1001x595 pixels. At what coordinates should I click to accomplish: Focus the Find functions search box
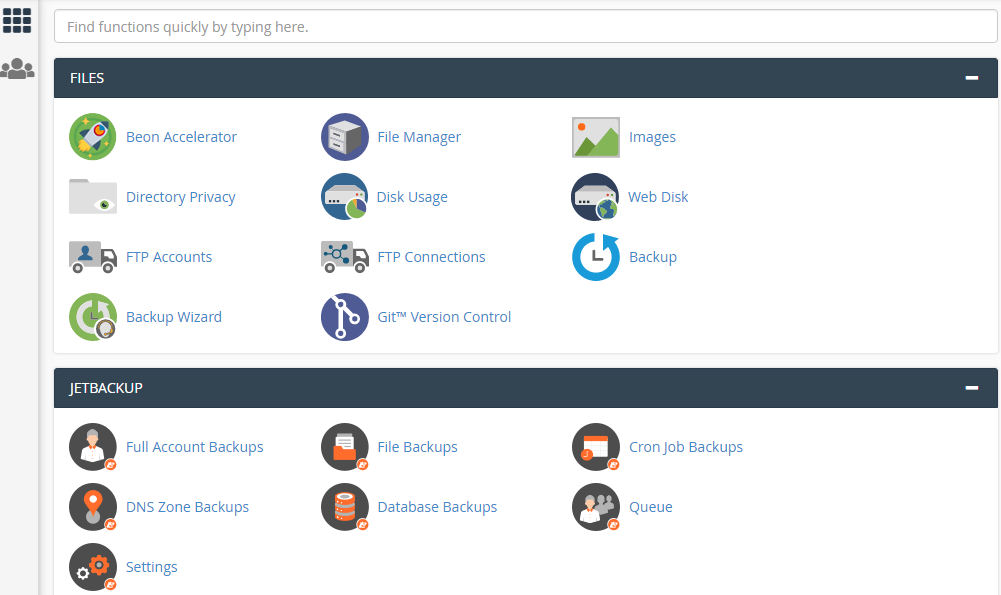tap(525, 26)
